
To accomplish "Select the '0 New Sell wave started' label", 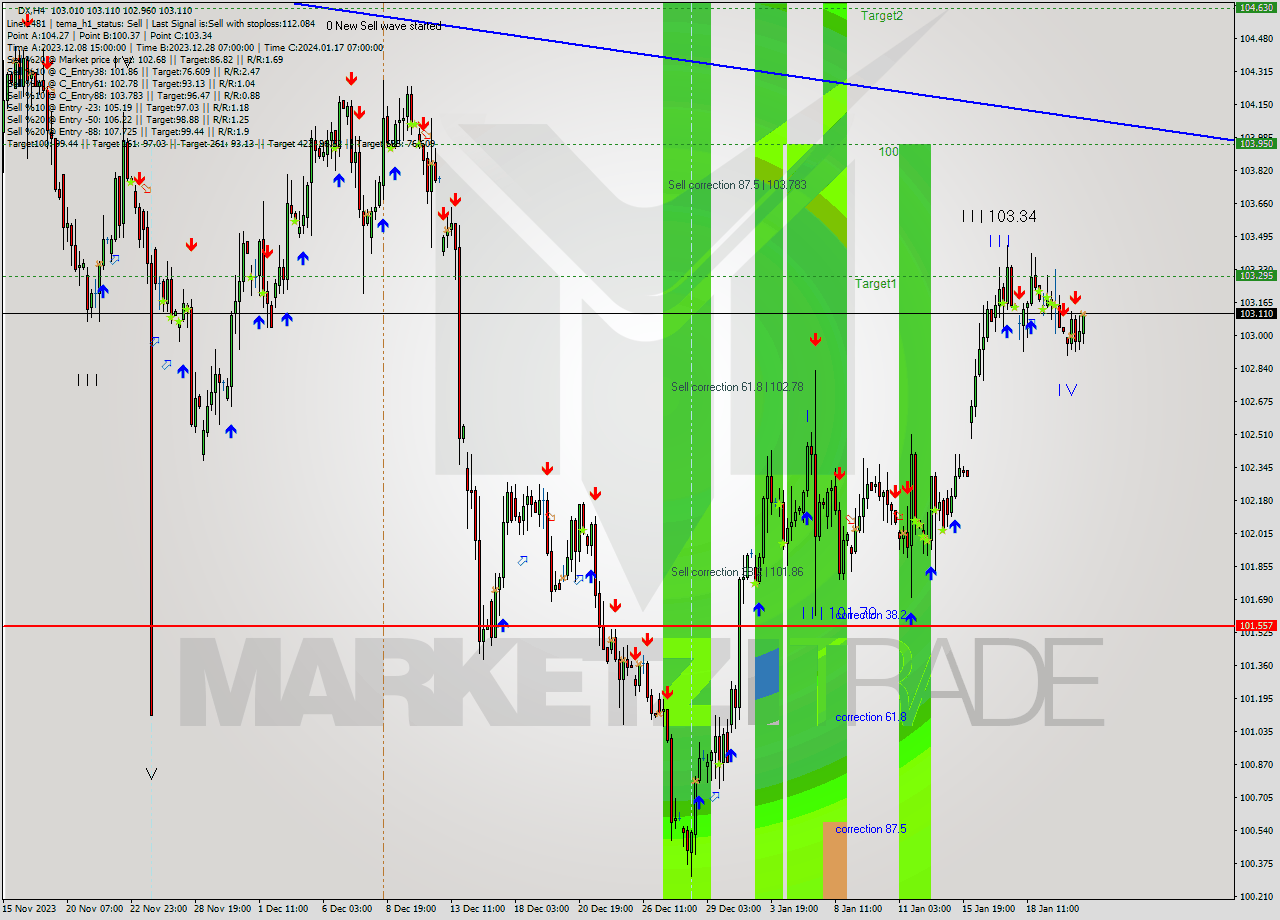I will click(384, 26).
